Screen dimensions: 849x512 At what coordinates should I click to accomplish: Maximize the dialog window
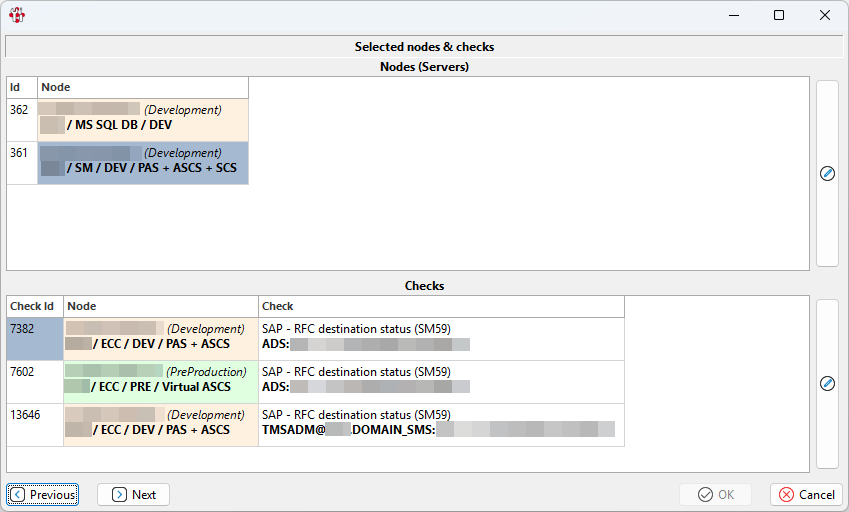pos(779,15)
